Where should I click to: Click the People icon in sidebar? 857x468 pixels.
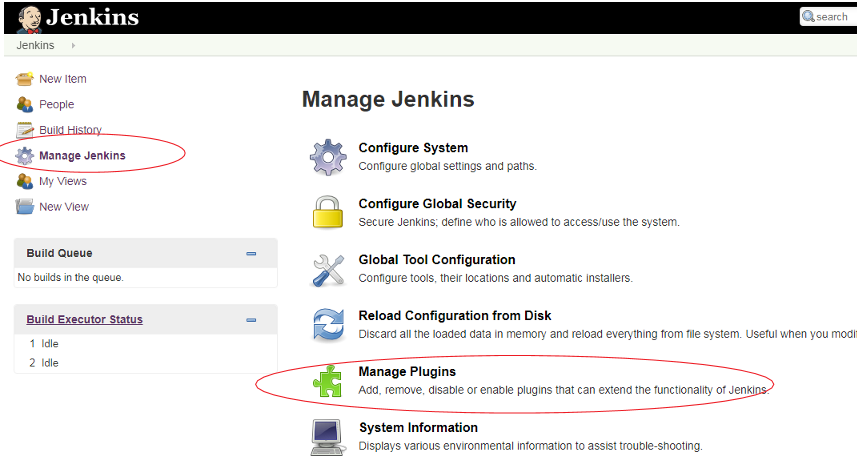pyautogui.click(x=25, y=104)
